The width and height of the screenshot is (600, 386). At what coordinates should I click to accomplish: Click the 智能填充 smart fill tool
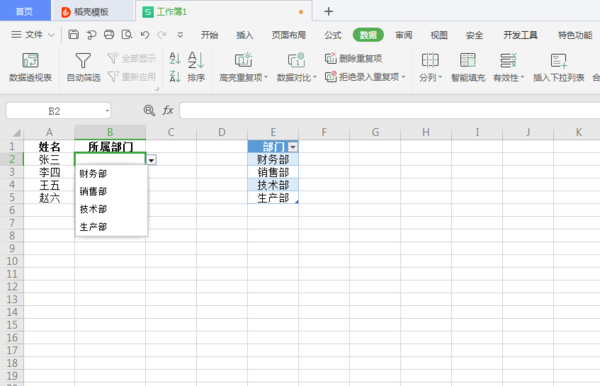tap(468, 67)
